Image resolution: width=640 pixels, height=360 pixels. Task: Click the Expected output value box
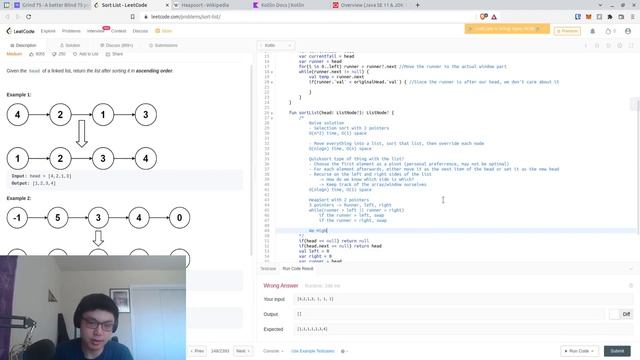[x=463, y=329]
